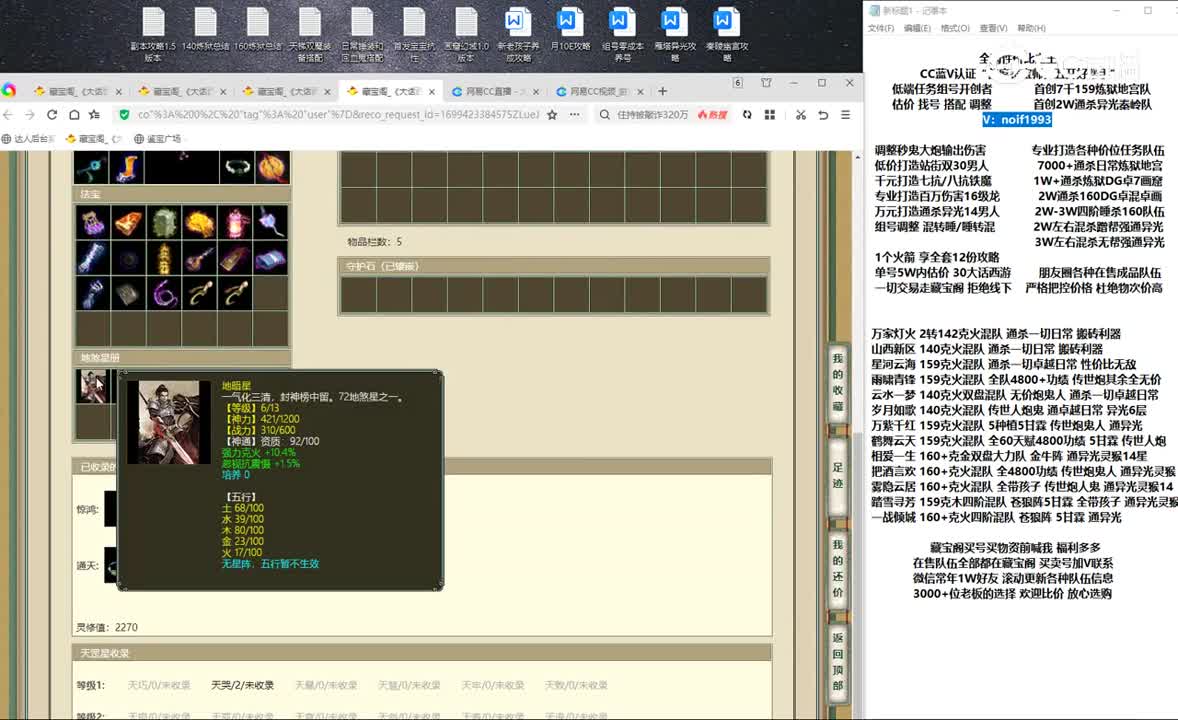Click the browser undo arrow icon
This screenshot has height=720, width=1178.
coord(823,114)
